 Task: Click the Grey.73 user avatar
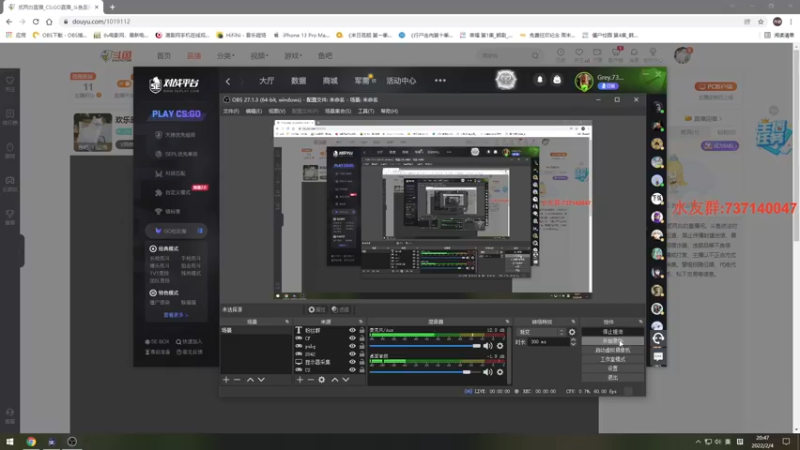(584, 81)
